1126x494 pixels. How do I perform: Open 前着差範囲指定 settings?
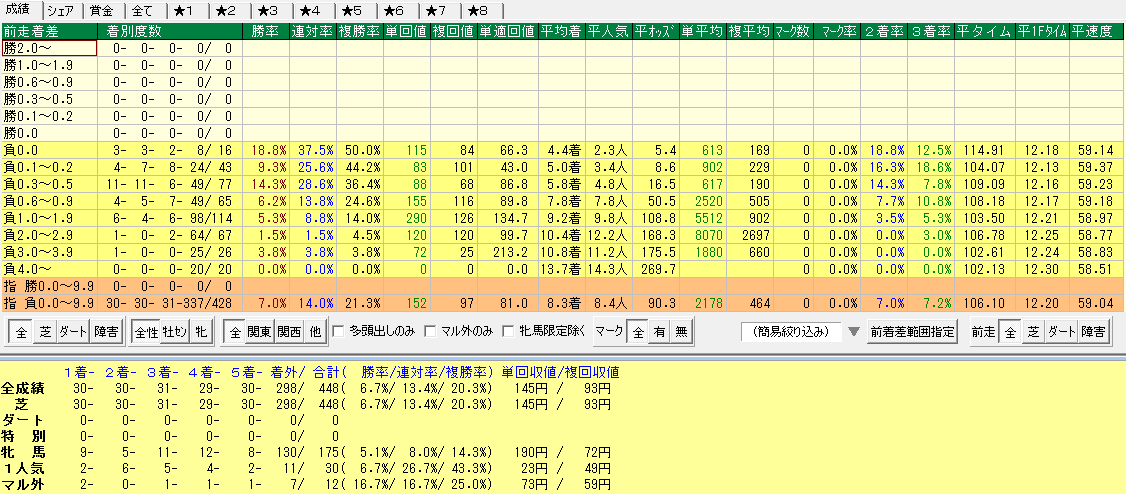pos(912,332)
